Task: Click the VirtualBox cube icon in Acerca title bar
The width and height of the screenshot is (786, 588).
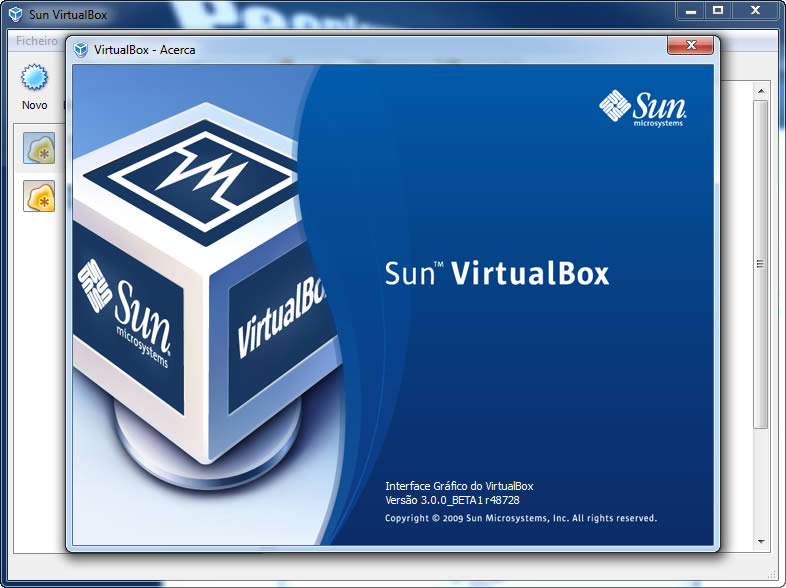Action: coord(80,50)
